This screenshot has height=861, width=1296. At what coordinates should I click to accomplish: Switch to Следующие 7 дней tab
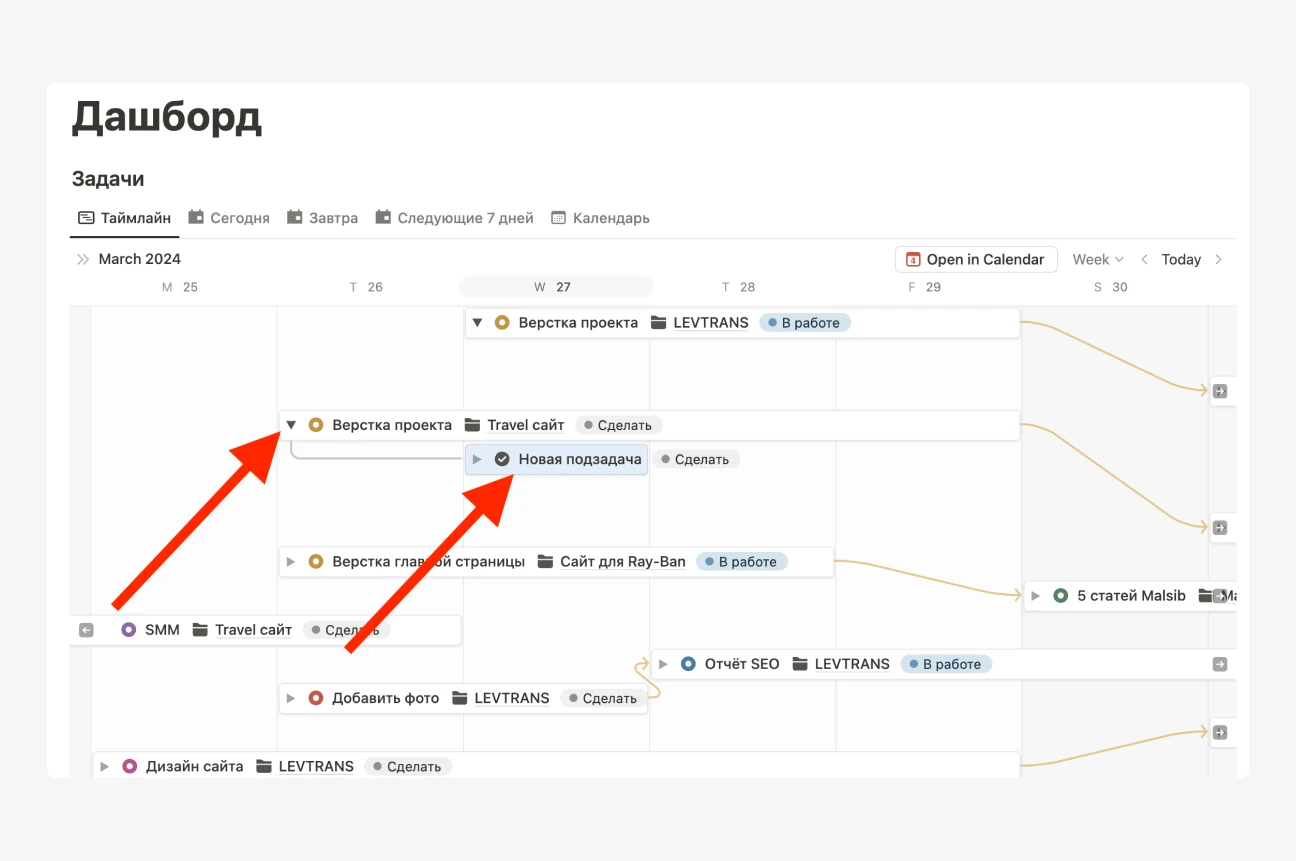(454, 218)
